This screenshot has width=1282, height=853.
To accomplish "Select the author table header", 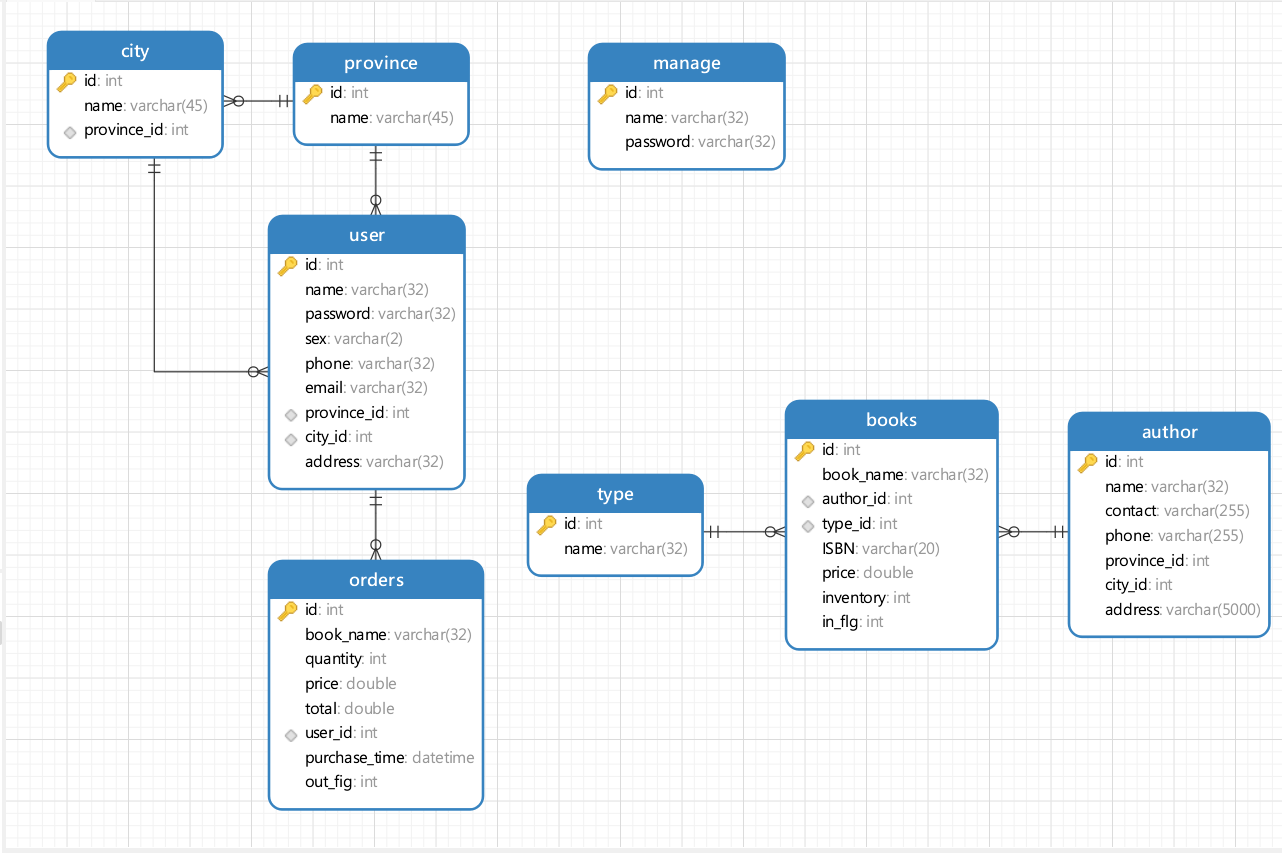I will tap(1169, 432).
